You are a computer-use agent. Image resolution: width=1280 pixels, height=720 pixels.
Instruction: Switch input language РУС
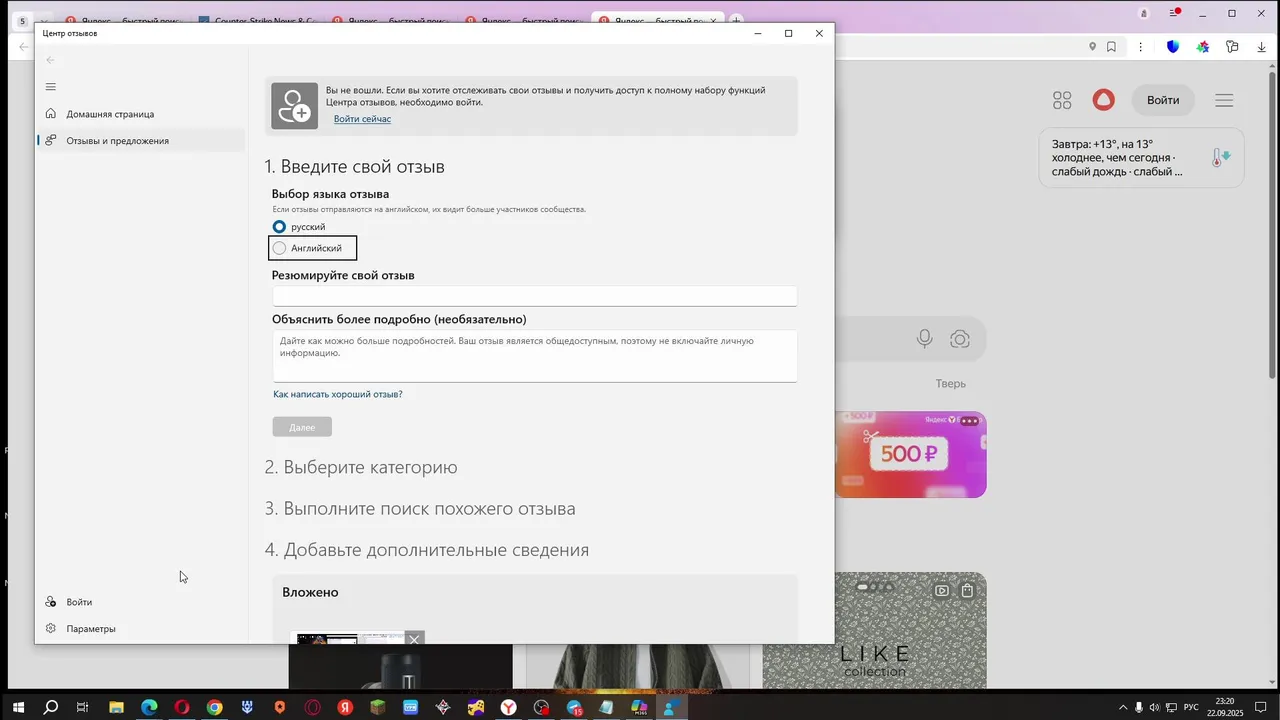coord(1191,708)
